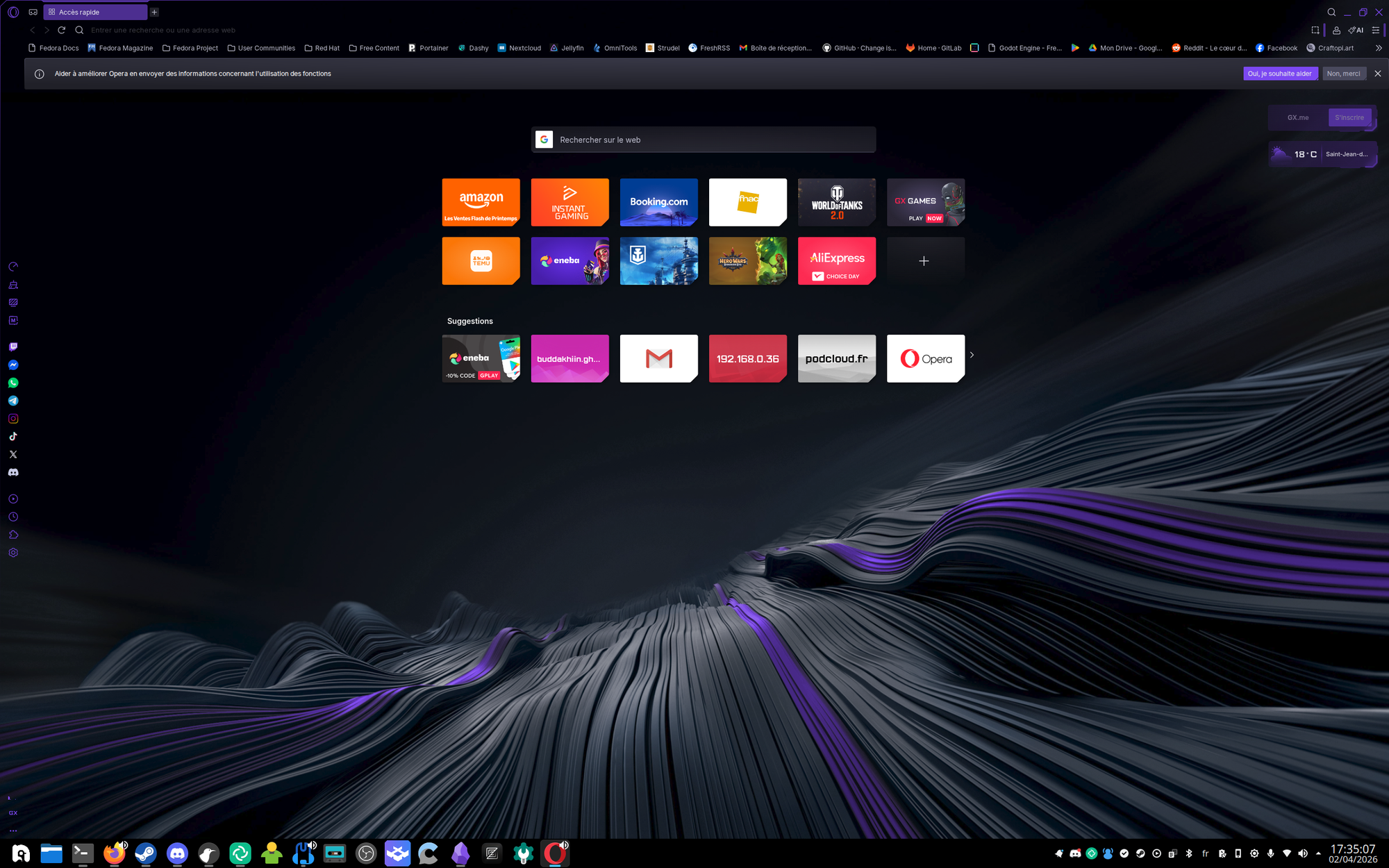Open Easy Setup sliders menu
1389x868 pixels.
[1376, 30]
